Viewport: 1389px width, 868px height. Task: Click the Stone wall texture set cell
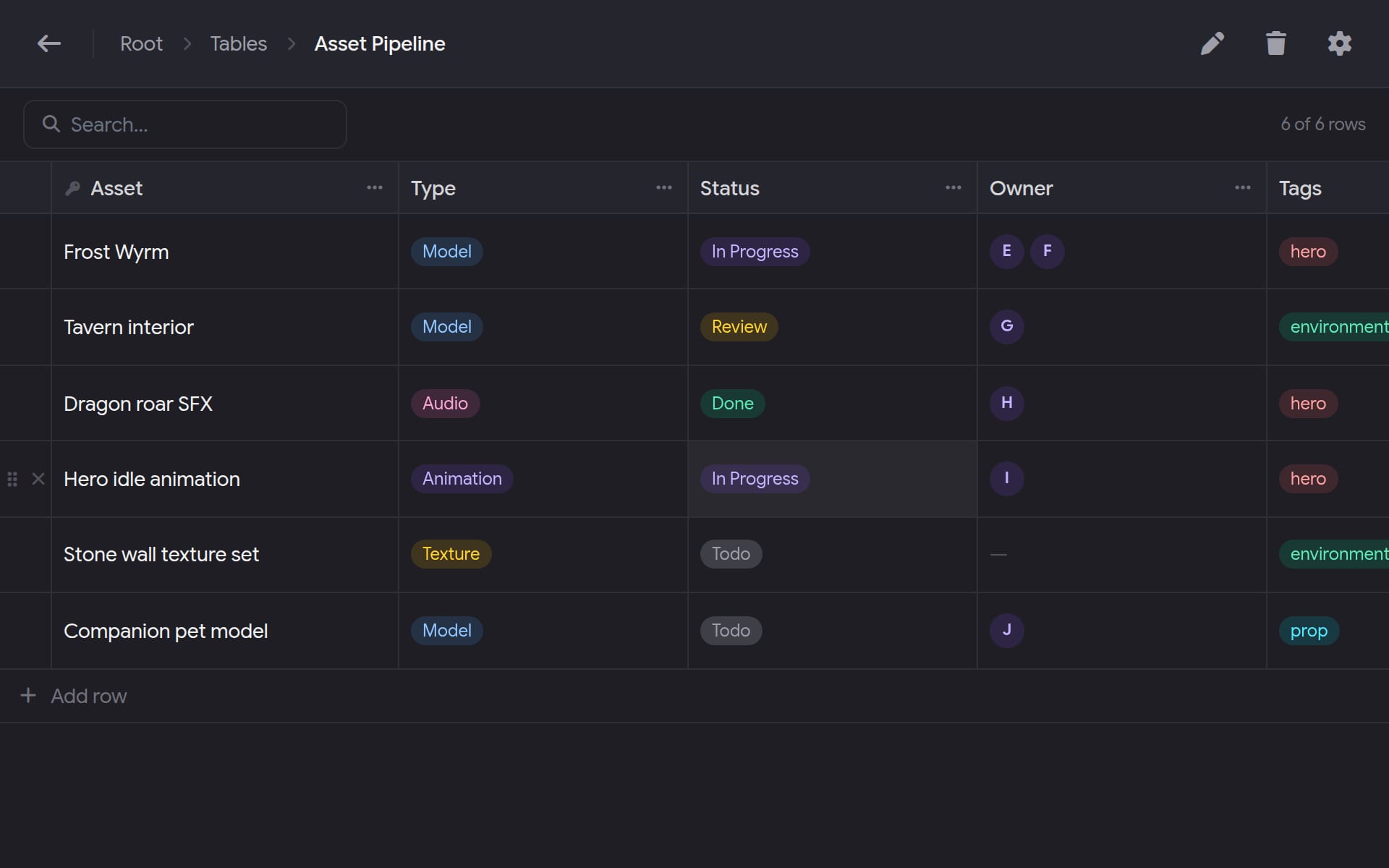coord(224,554)
